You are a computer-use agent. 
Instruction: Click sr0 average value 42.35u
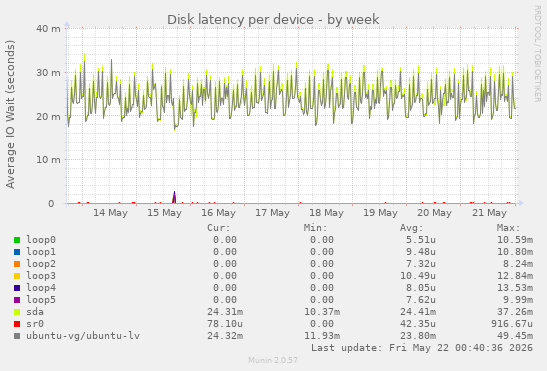[418, 324]
